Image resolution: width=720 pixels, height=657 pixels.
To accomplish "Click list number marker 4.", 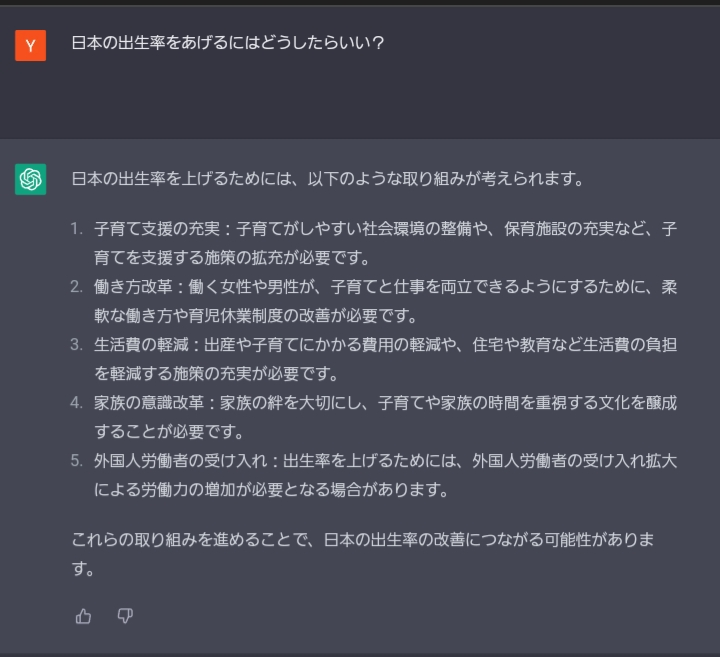I will pyautogui.click(x=76, y=403).
